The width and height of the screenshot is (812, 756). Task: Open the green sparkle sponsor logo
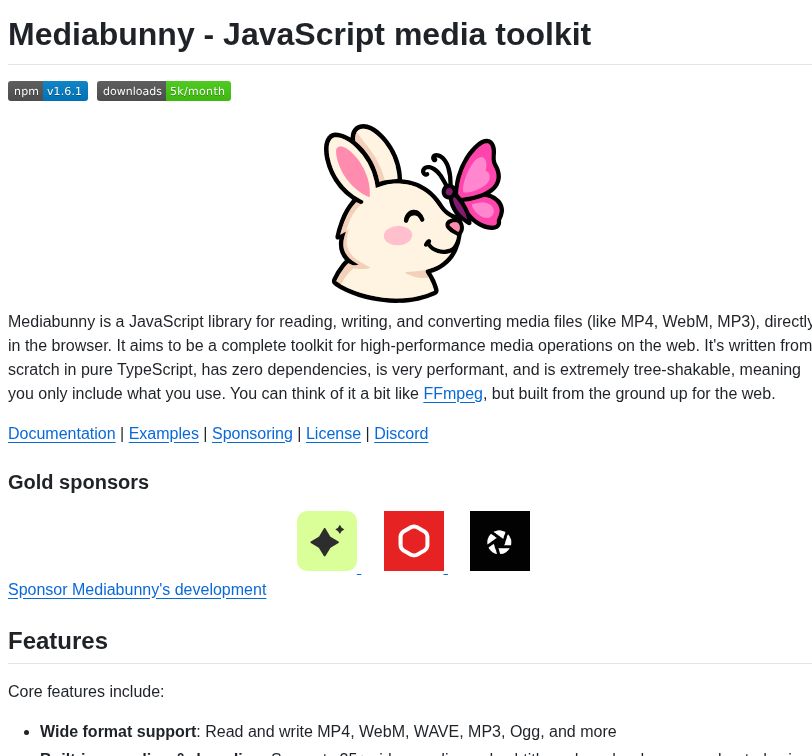[x=327, y=541]
